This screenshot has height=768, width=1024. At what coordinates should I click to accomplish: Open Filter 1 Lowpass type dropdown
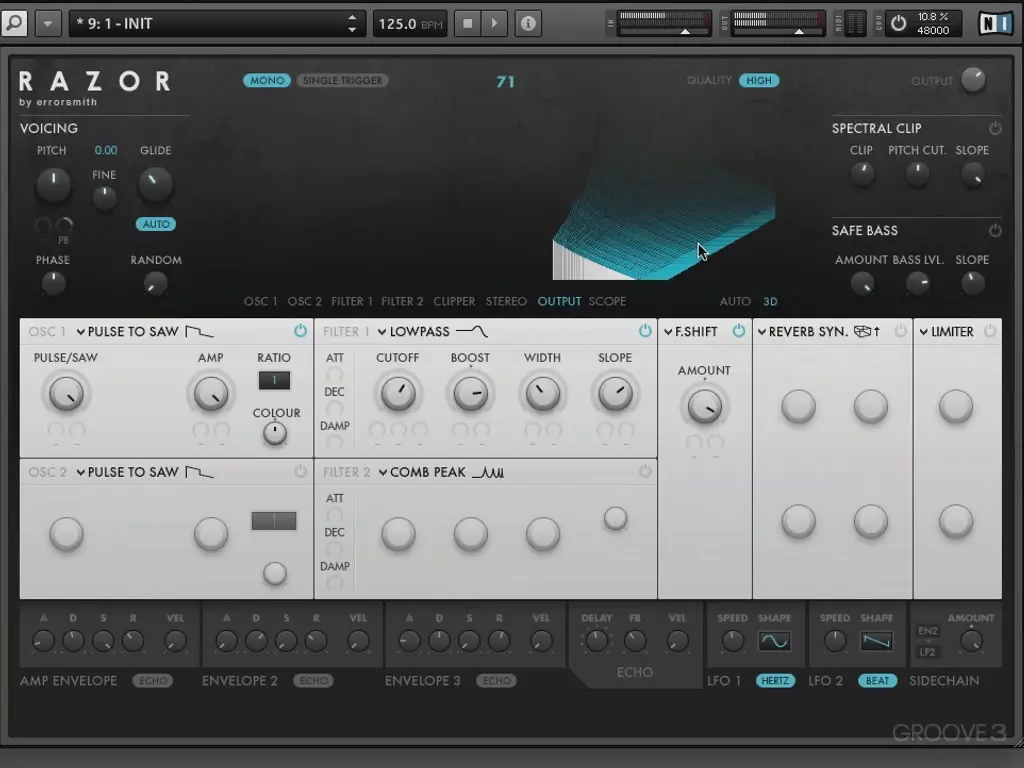[432, 332]
